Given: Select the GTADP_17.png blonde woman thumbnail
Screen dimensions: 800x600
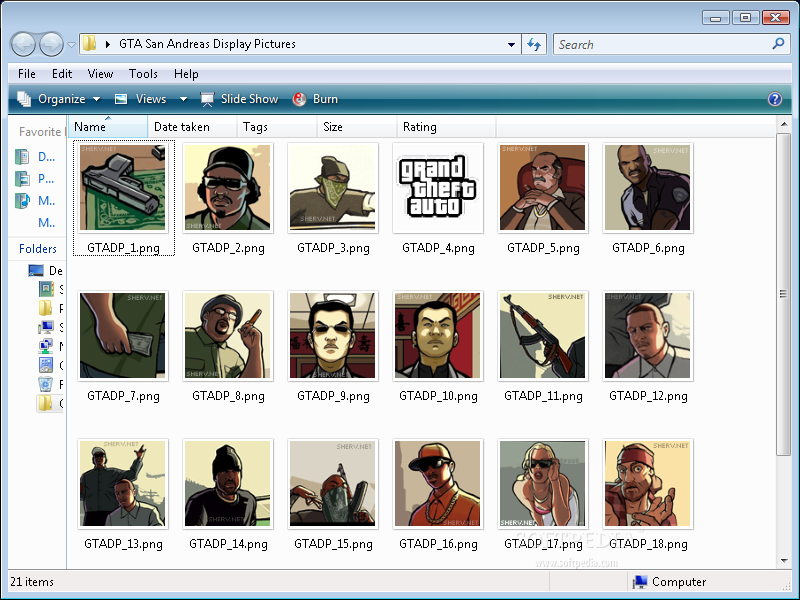Looking at the screenshot, I should pyautogui.click(x=543, y=484).
